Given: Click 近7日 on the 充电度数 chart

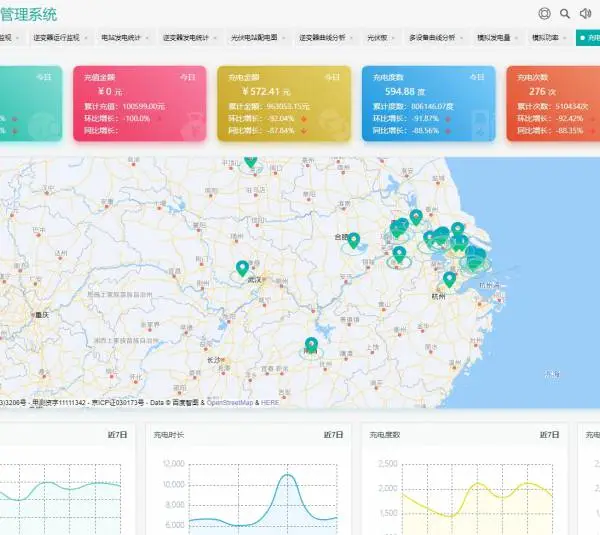Looking at the screenshot, I should 549,434.
